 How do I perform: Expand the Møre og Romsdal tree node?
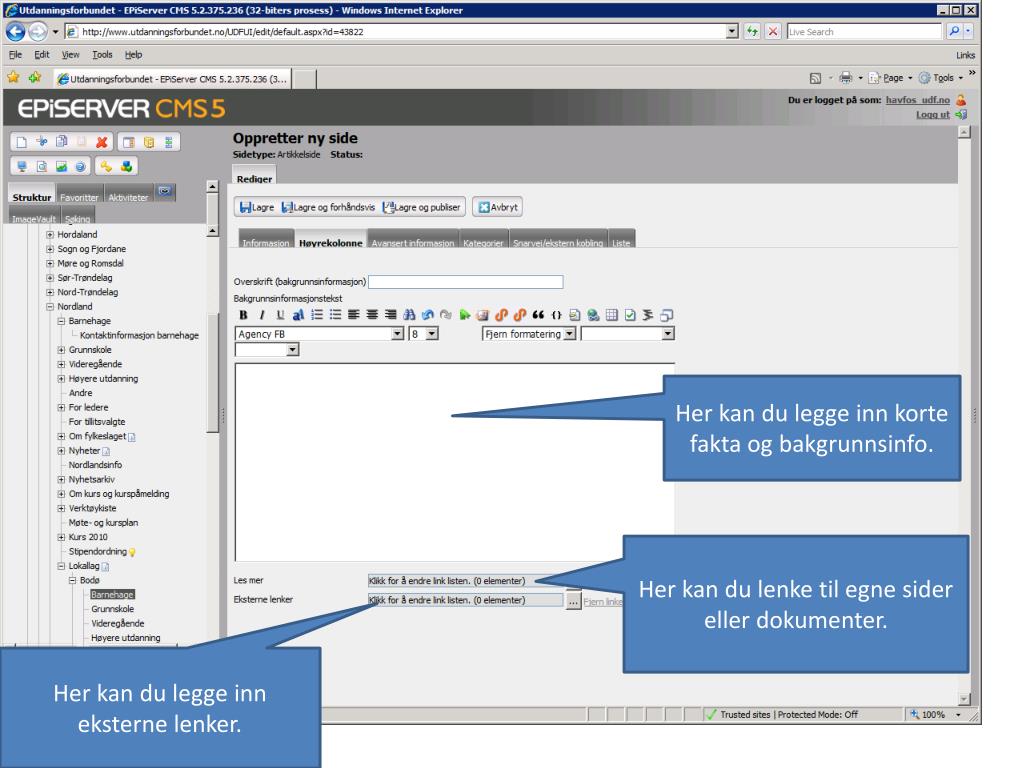point(50,263)
